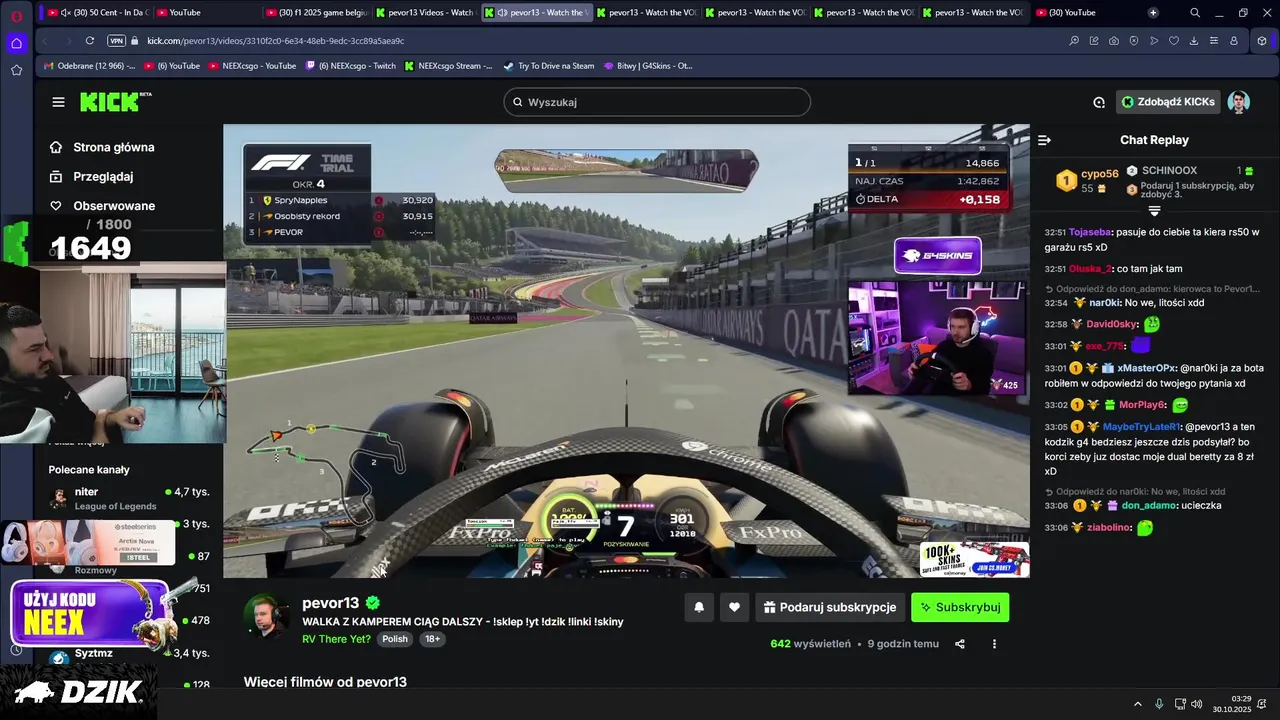Open the Odebrane (12 966) bookmark
The image size is (1280, 720).
[x=89, y=66]
